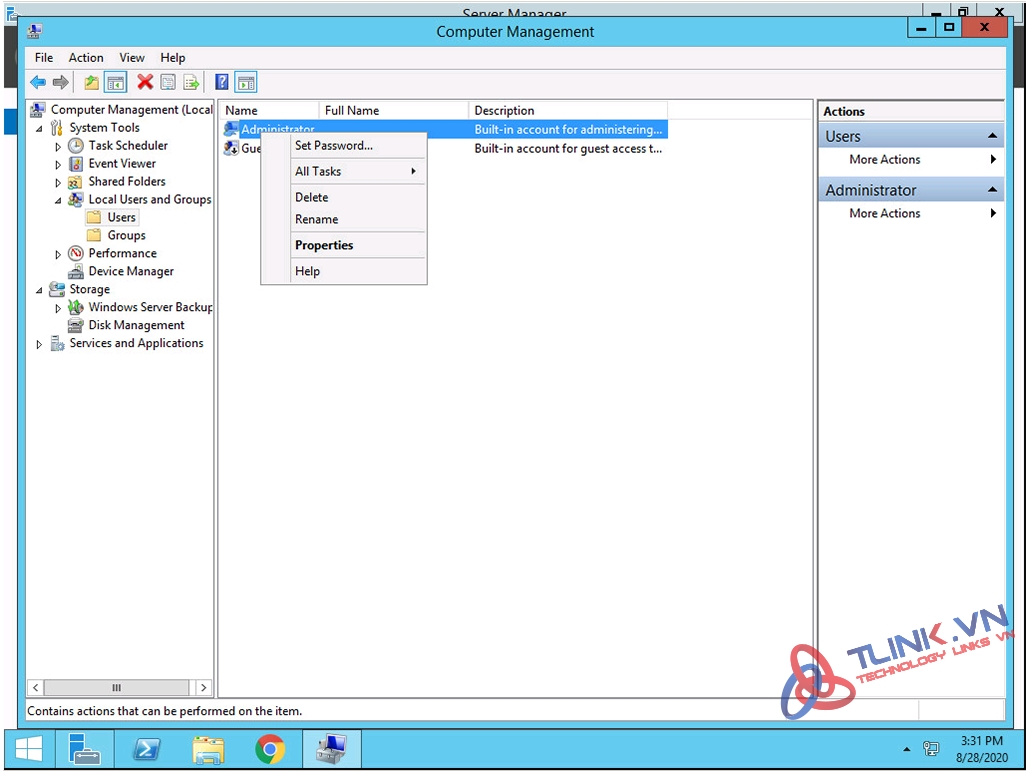
Task: Choose Set Password from context menu
Action: 333,145
